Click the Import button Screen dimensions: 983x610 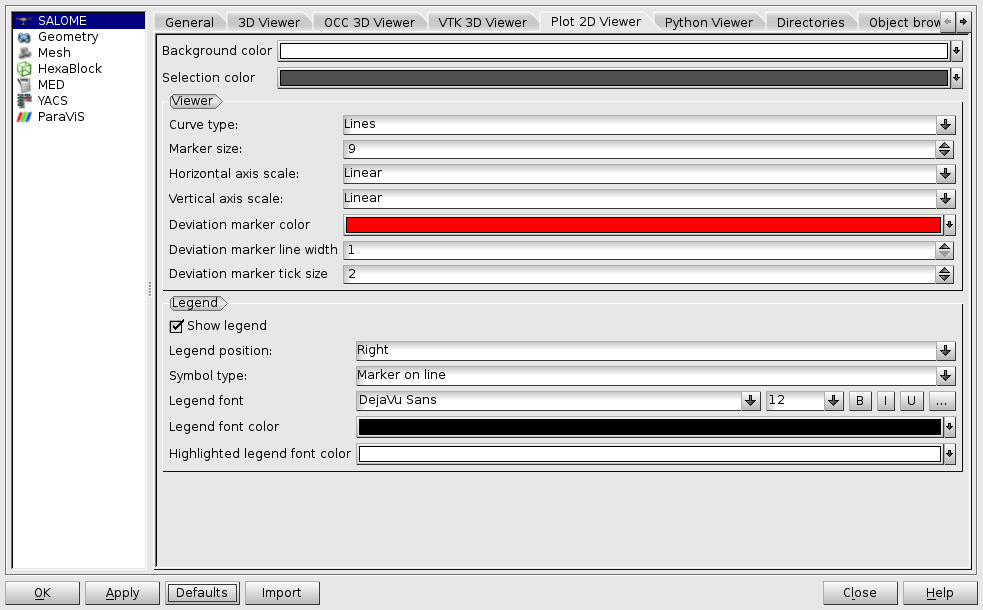(282, 592)
